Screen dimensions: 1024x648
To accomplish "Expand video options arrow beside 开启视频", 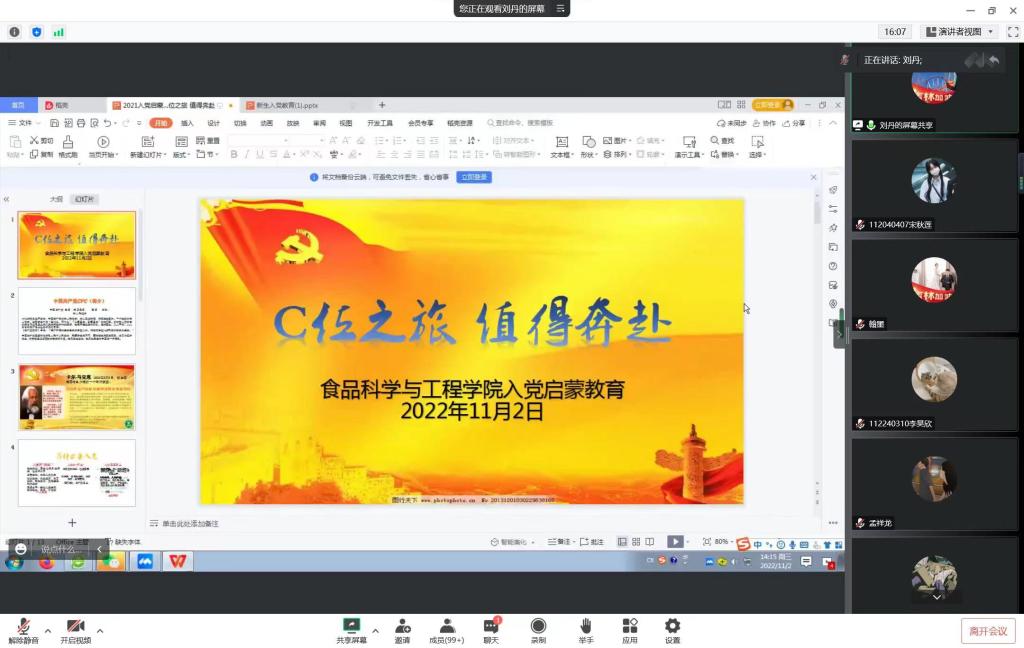I will [x=100, y=631].
